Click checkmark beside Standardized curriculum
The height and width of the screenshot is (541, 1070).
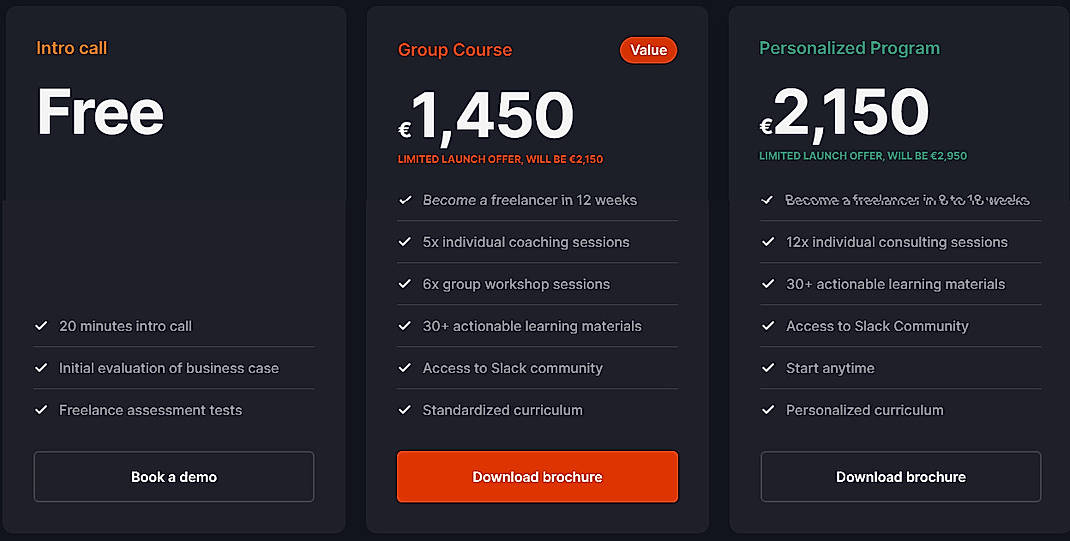405,410
